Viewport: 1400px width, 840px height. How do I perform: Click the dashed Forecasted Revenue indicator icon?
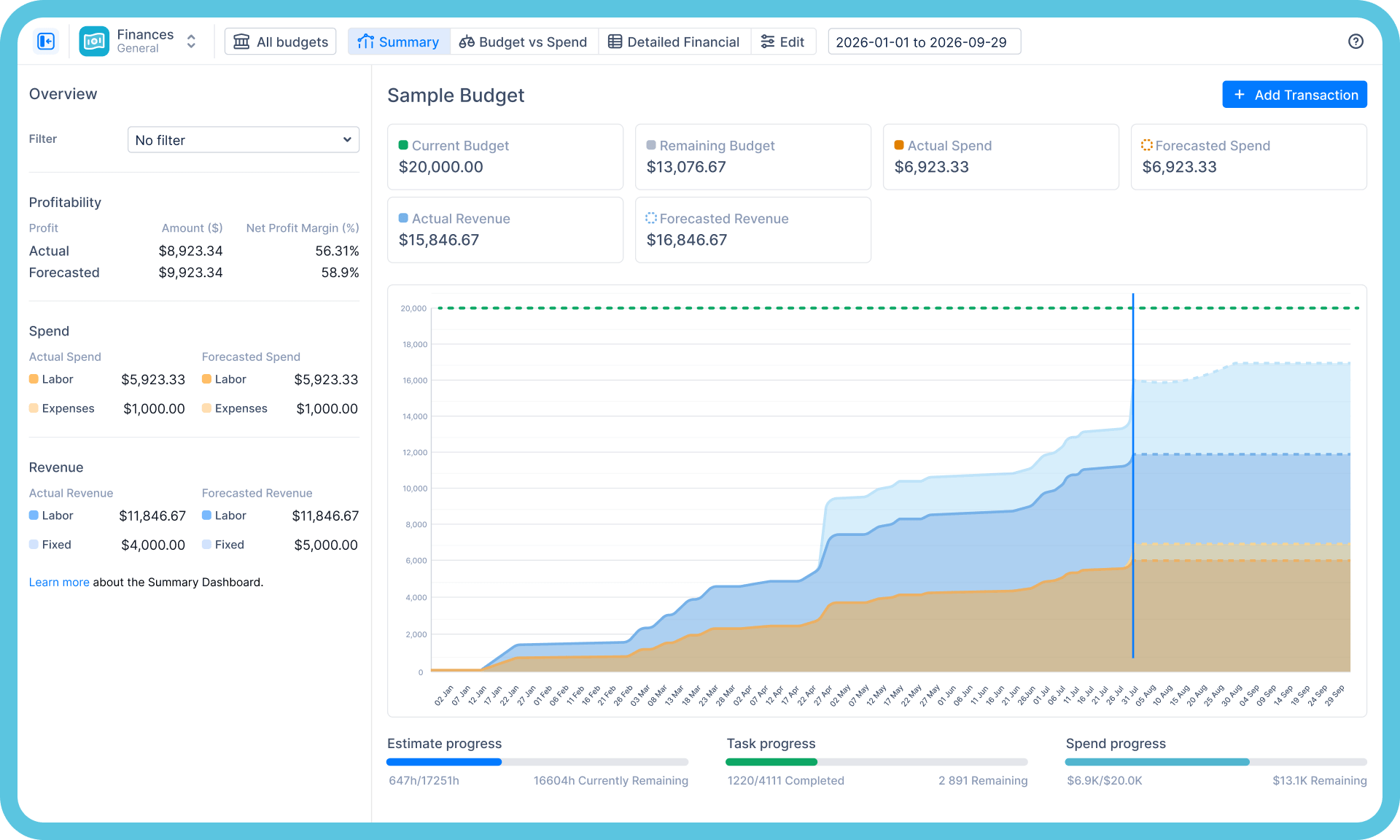(x=651, y=218)
